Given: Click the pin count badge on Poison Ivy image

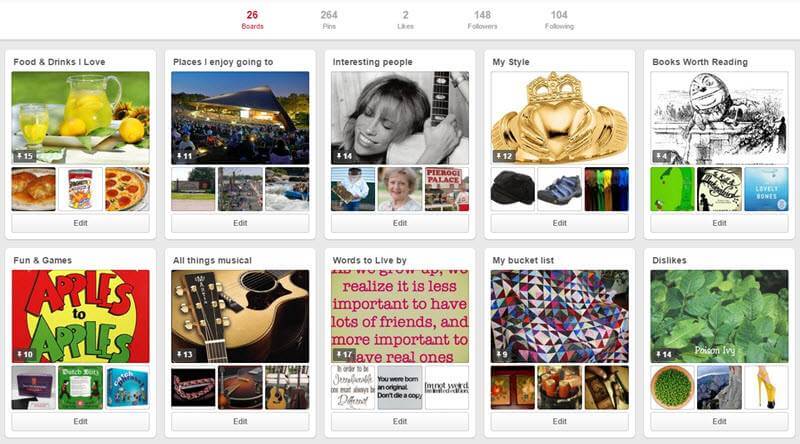Looking at the screenshot, I should click(x=664, y=354).
